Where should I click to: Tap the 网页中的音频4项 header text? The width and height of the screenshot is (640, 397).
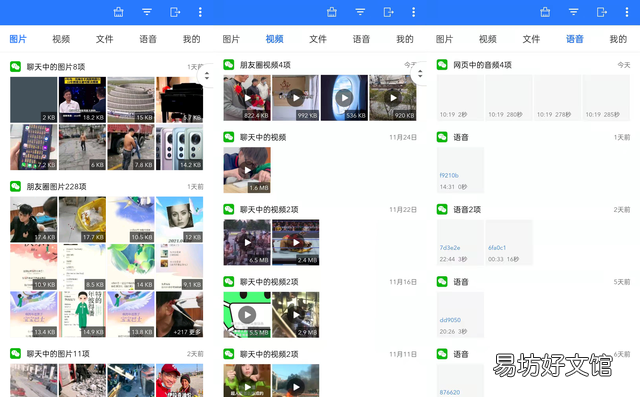pyautogui.click(x=482, y=64)
